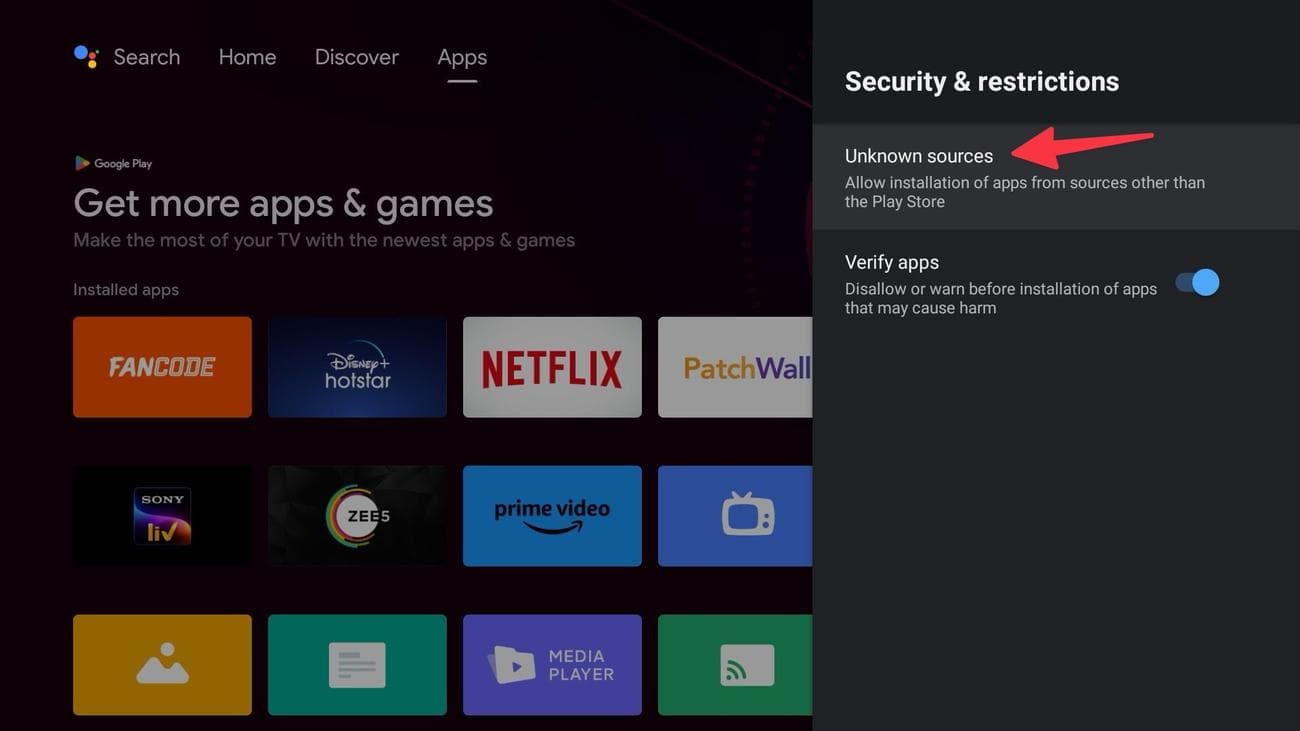
Task: Open Prime Video
Action: 551,515
